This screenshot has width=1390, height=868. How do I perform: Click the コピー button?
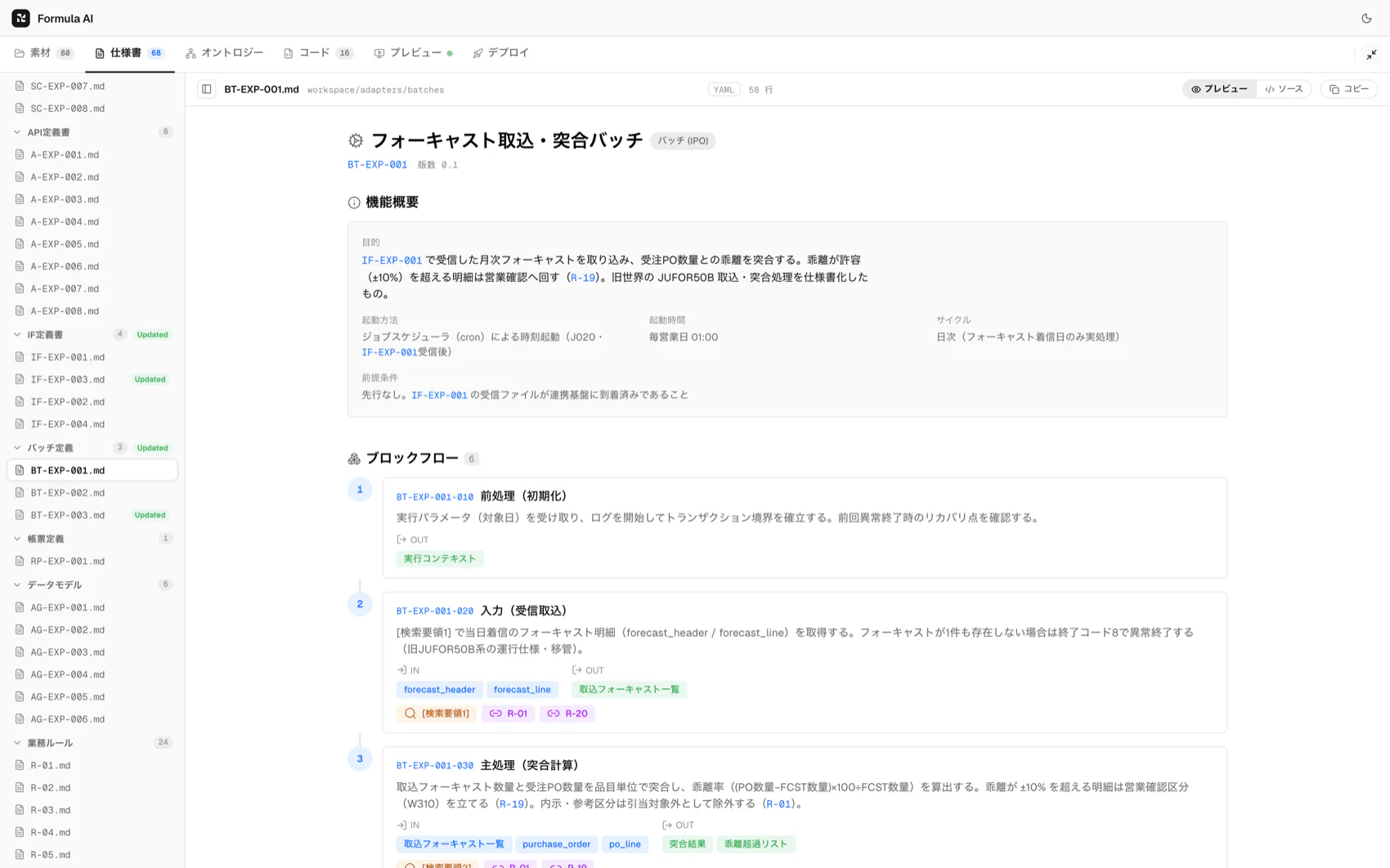pyautogui.click(x=1349, y=89)
